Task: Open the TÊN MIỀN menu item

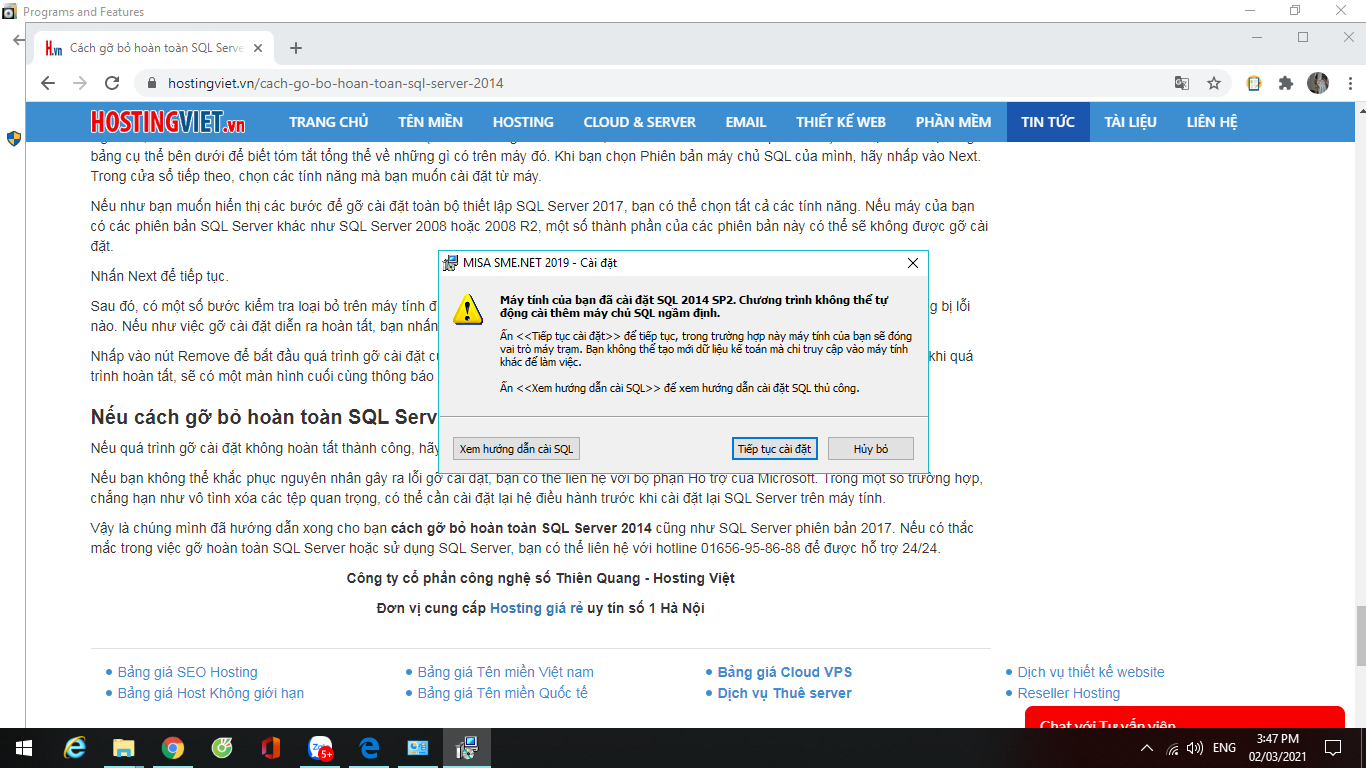Action: [431, 122]
